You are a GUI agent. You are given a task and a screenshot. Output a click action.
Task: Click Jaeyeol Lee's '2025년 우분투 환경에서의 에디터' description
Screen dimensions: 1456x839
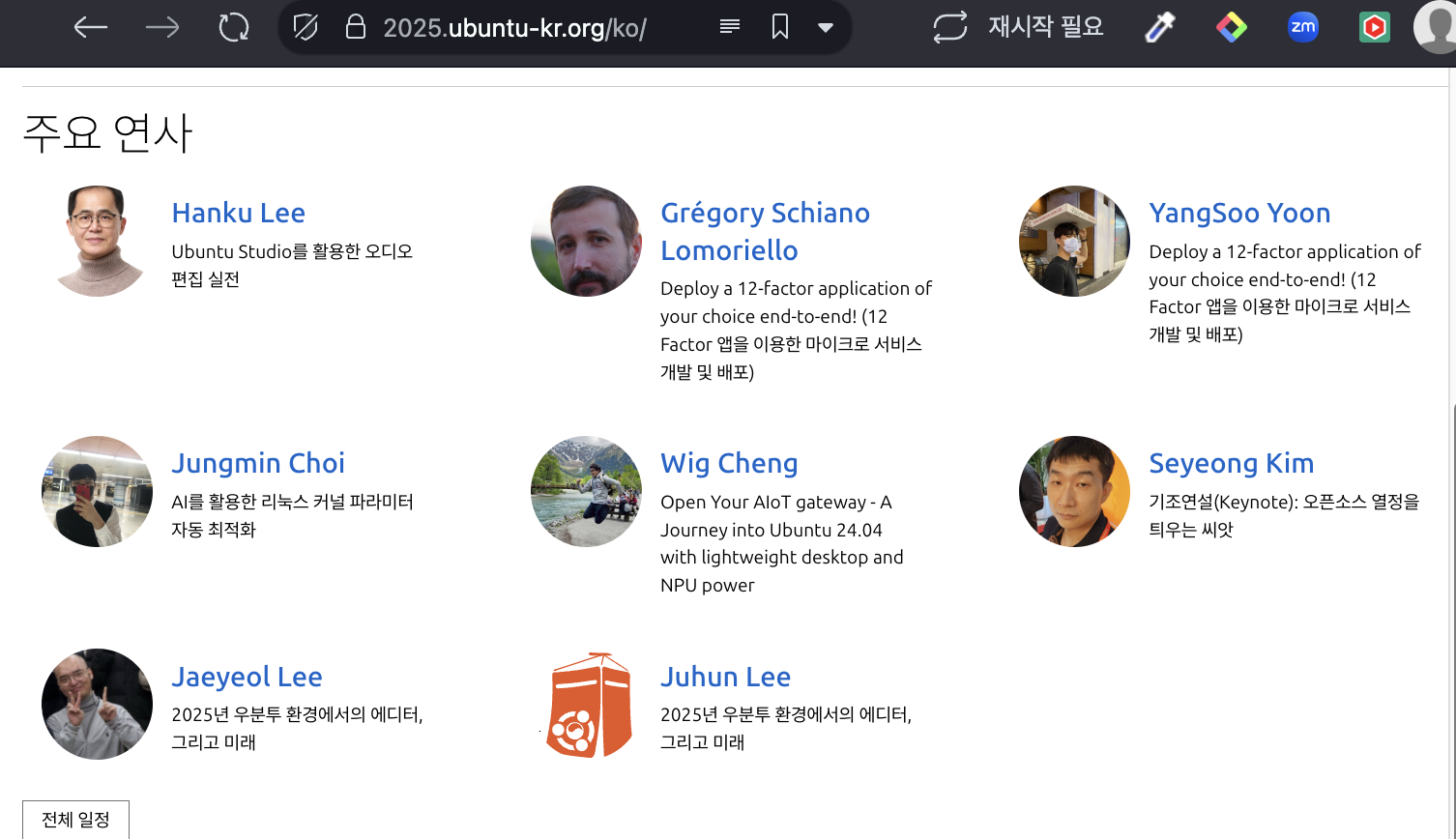297,728
